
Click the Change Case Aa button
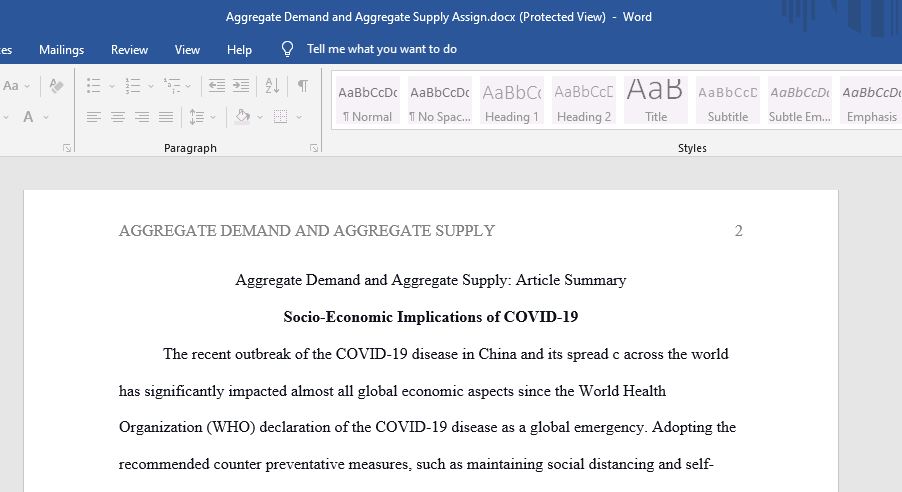pyautogui.click(x=10, y=86)
